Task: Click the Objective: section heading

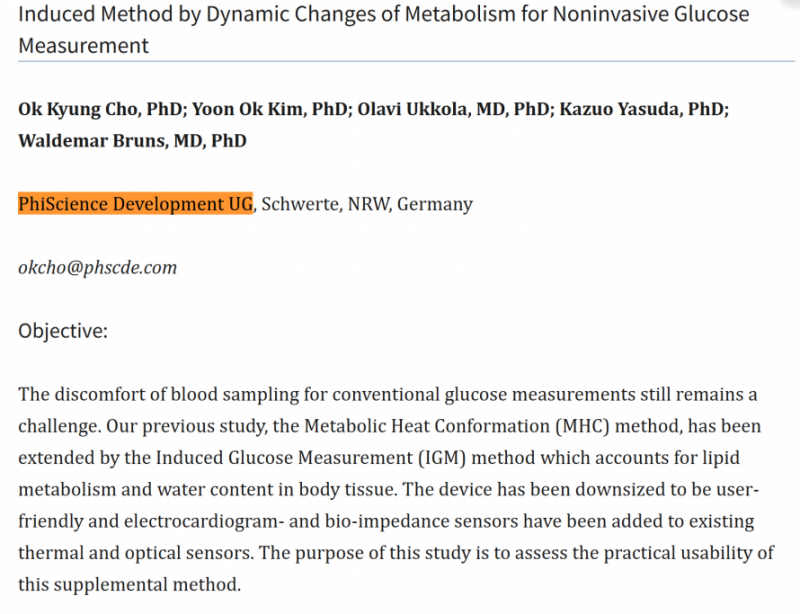Action: (x=62, y=330)
